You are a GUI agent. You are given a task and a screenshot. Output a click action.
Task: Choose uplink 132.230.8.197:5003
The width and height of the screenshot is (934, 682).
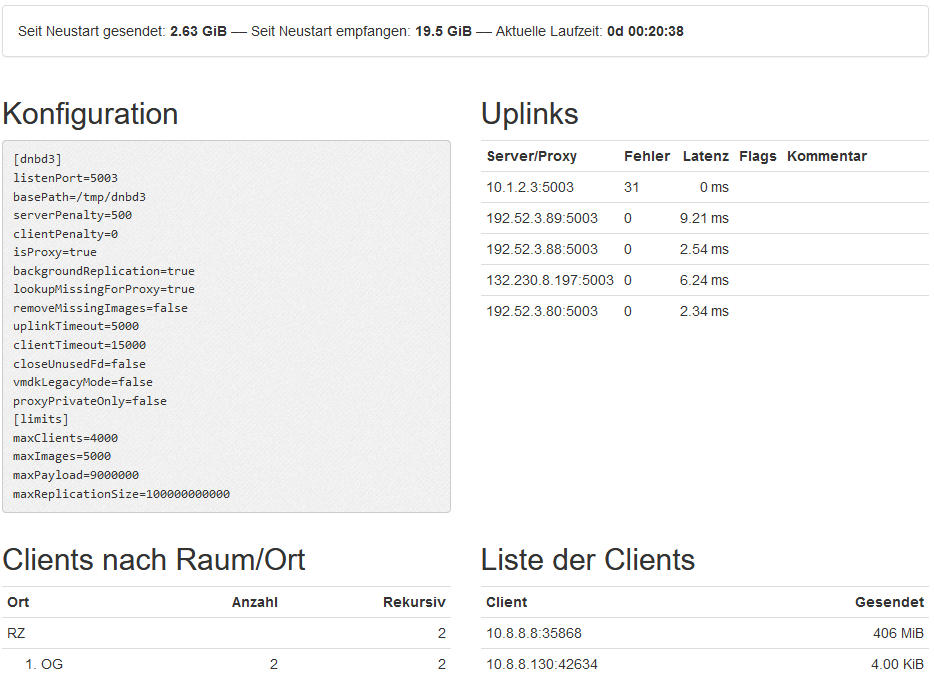(550, 280)
